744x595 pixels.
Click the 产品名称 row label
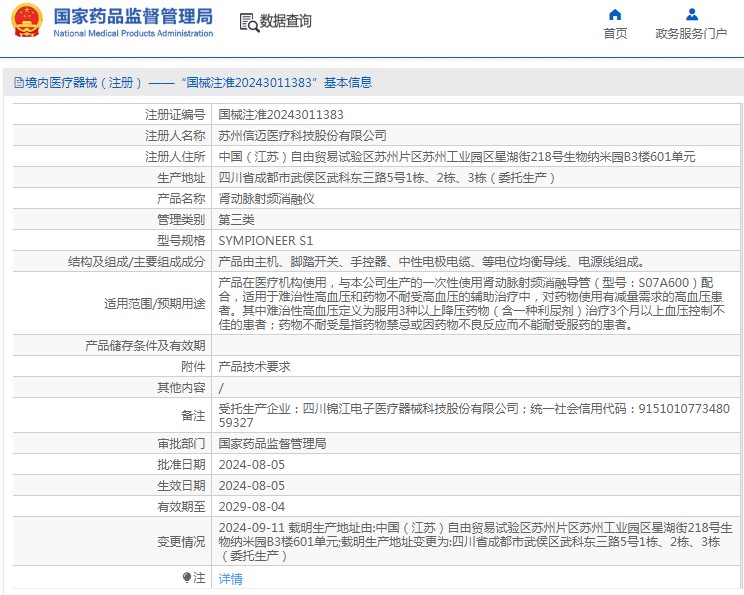coord(181,199)
